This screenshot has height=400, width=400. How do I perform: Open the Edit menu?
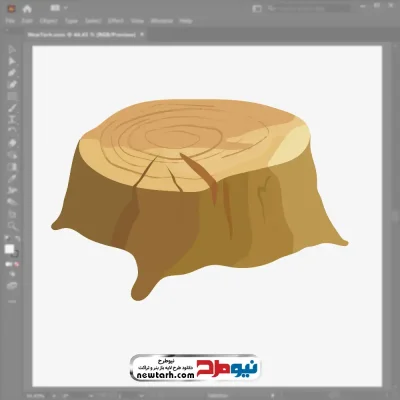point(27,21)
